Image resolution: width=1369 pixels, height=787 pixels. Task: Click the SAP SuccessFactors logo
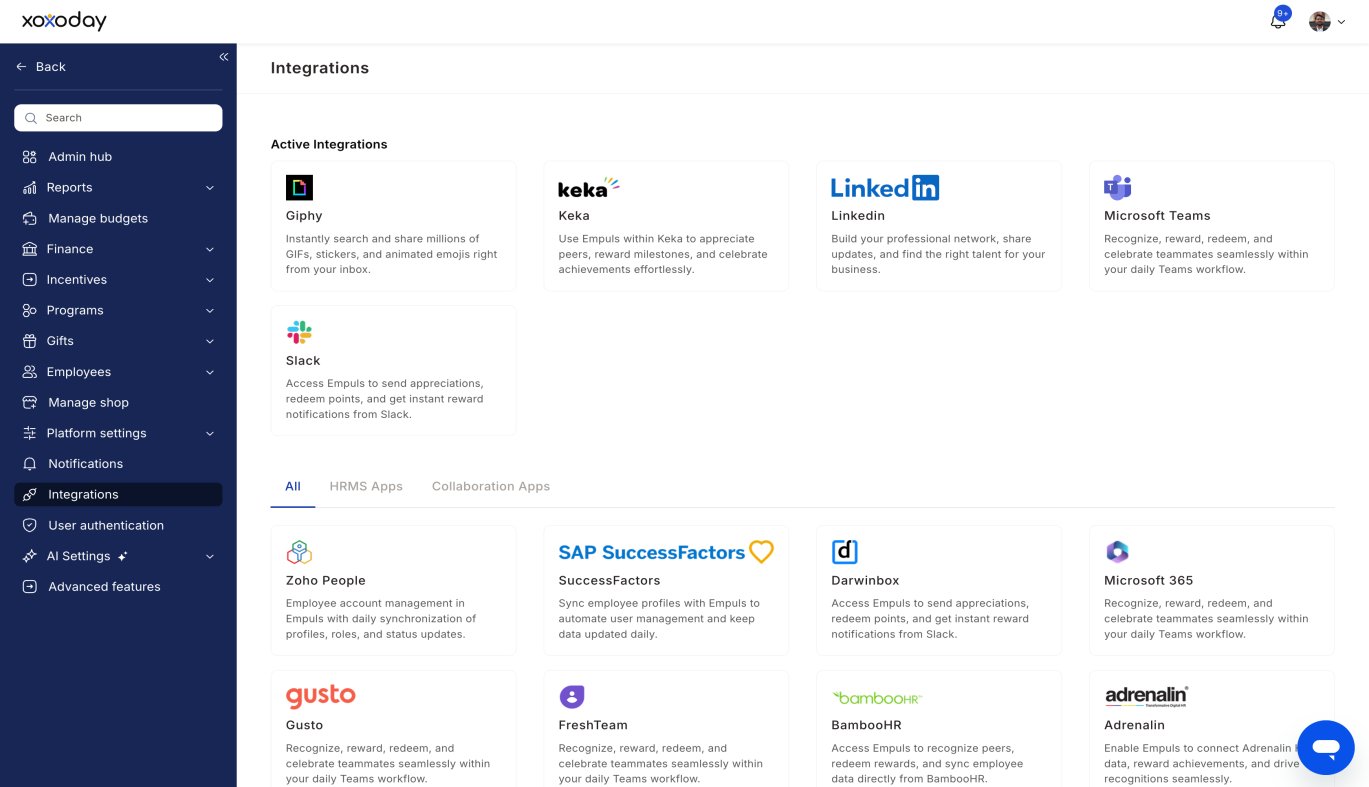(x=666, y=552)
